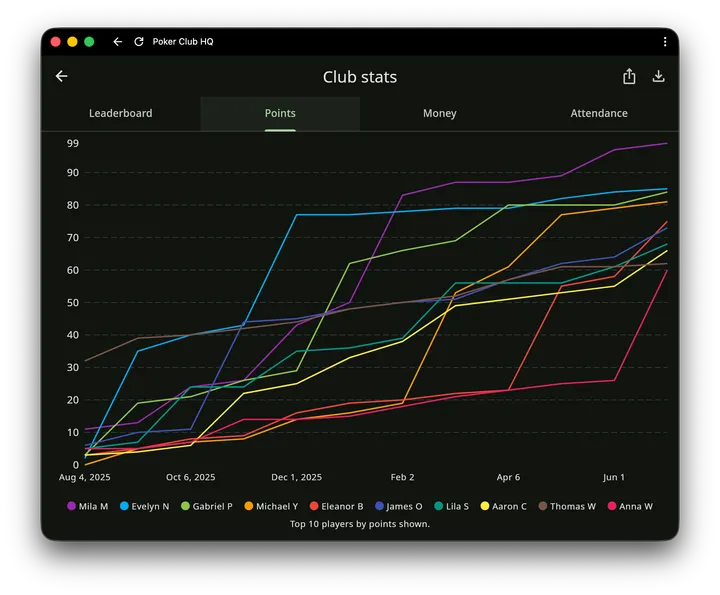The image size is (720, 595).
Task: Toggle Evelyn N series in legend
Action: pyautogui.click(x=145, y=506)
